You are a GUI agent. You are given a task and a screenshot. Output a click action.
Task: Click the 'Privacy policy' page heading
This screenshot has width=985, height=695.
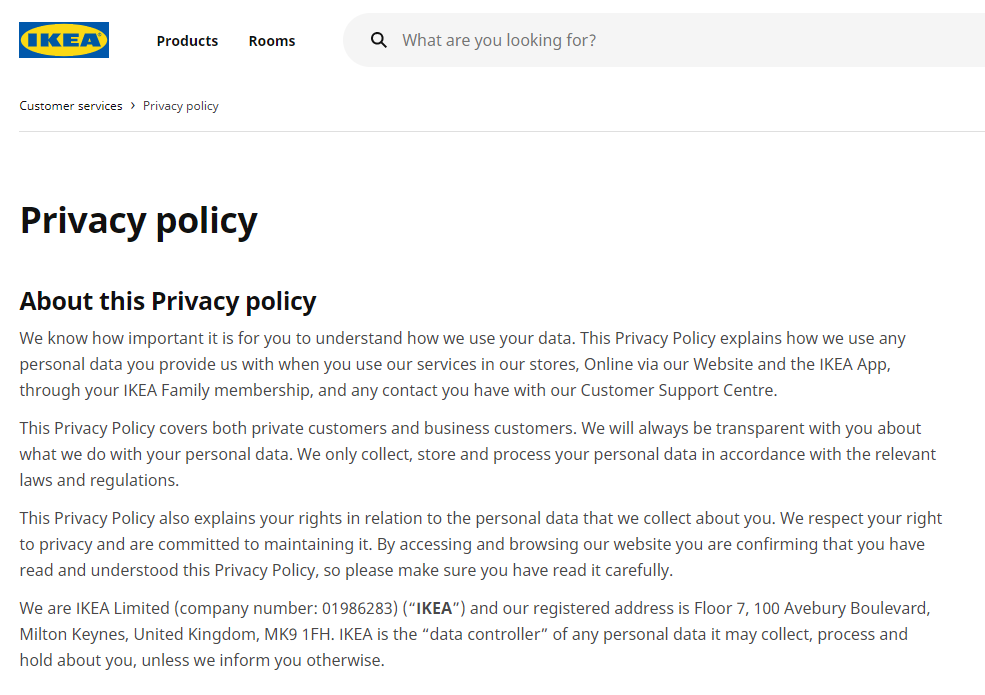138,220
